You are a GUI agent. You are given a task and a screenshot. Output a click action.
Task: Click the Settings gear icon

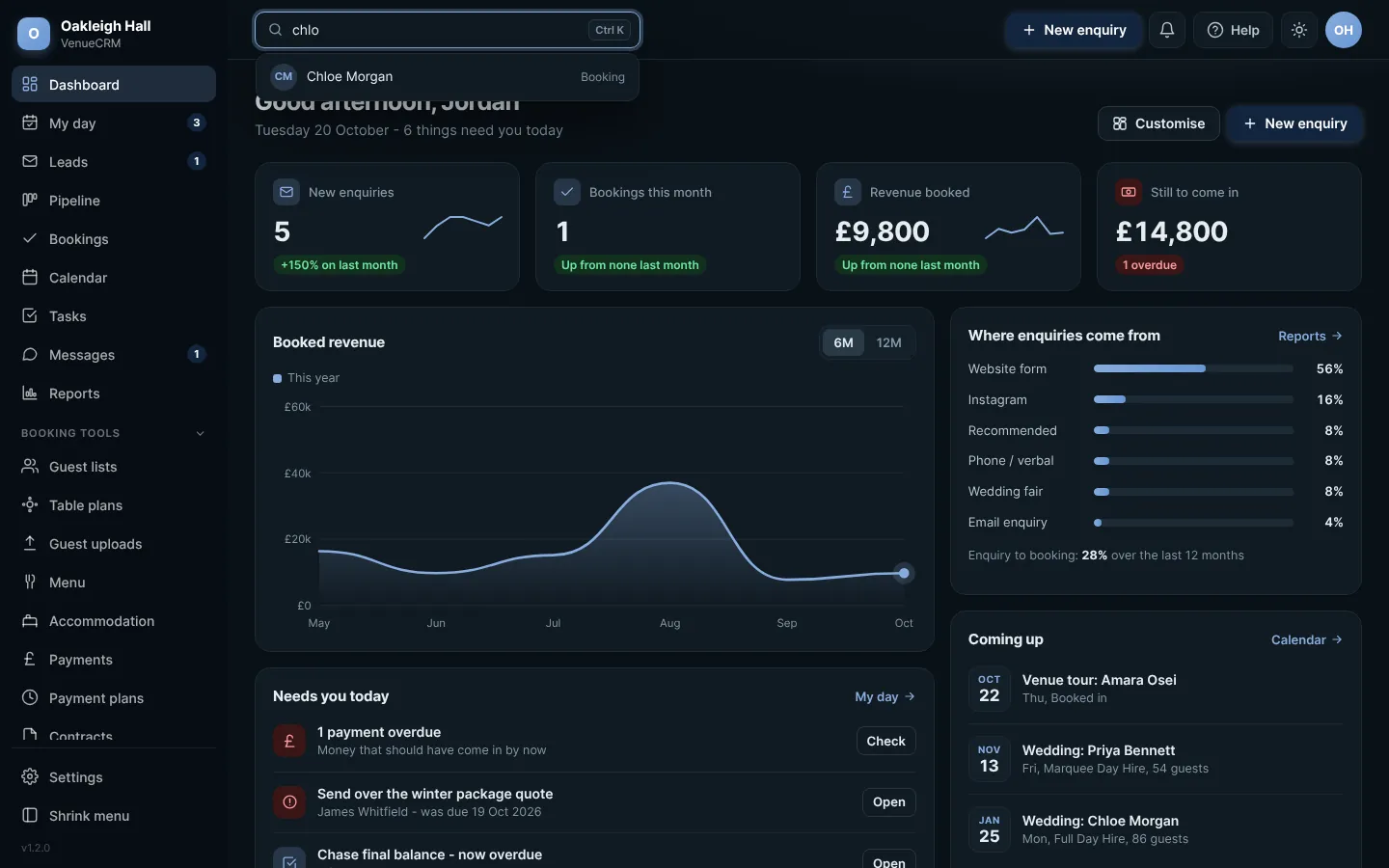coord(30,777)
